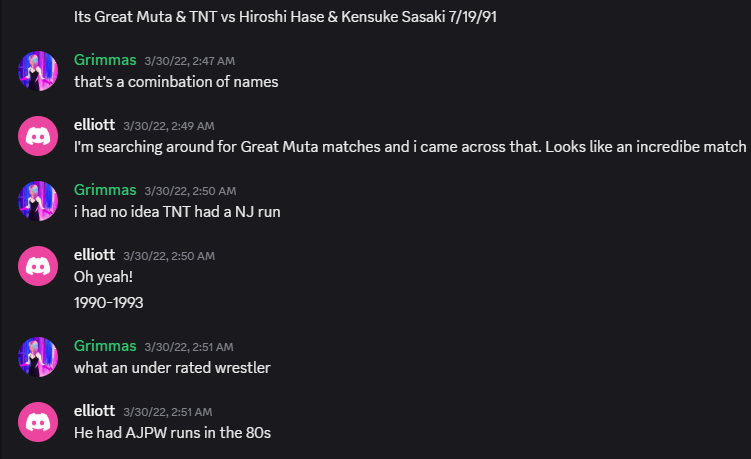Click Grimmas's avatar beside the 2:47 AM message
The height and width of the screenshot is (459, 751).
38,71
